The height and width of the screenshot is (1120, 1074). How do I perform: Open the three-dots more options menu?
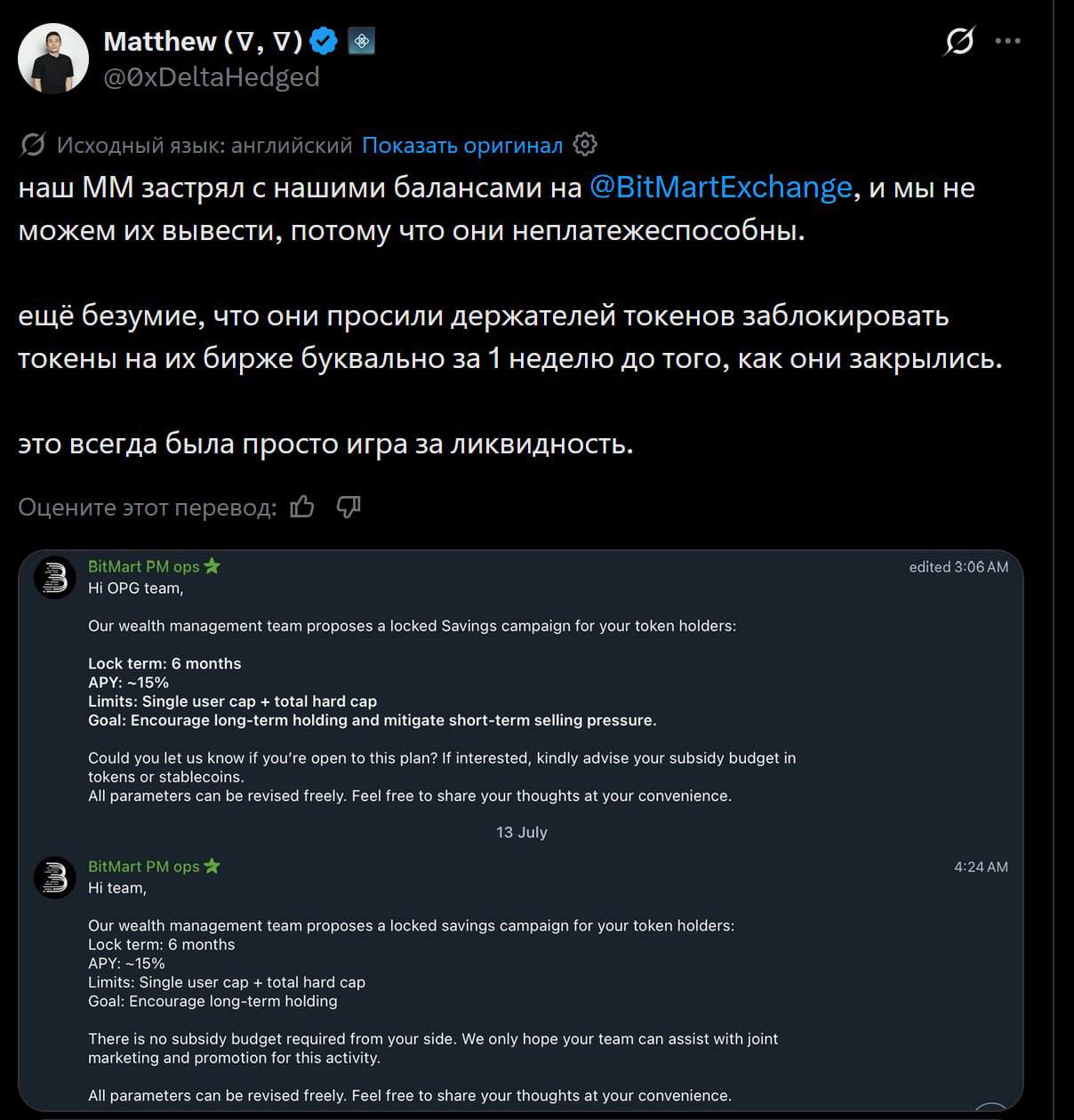[1007, 41]
